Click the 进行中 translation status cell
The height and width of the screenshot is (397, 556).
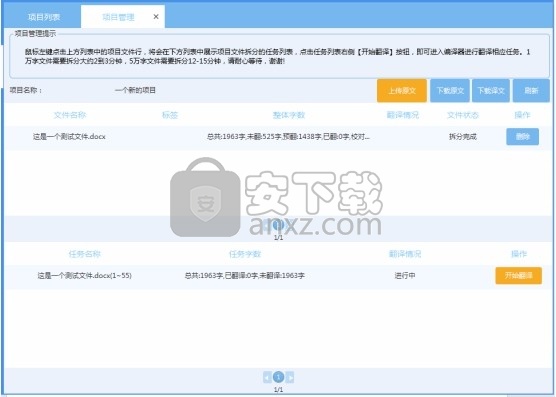click(405, 275)
